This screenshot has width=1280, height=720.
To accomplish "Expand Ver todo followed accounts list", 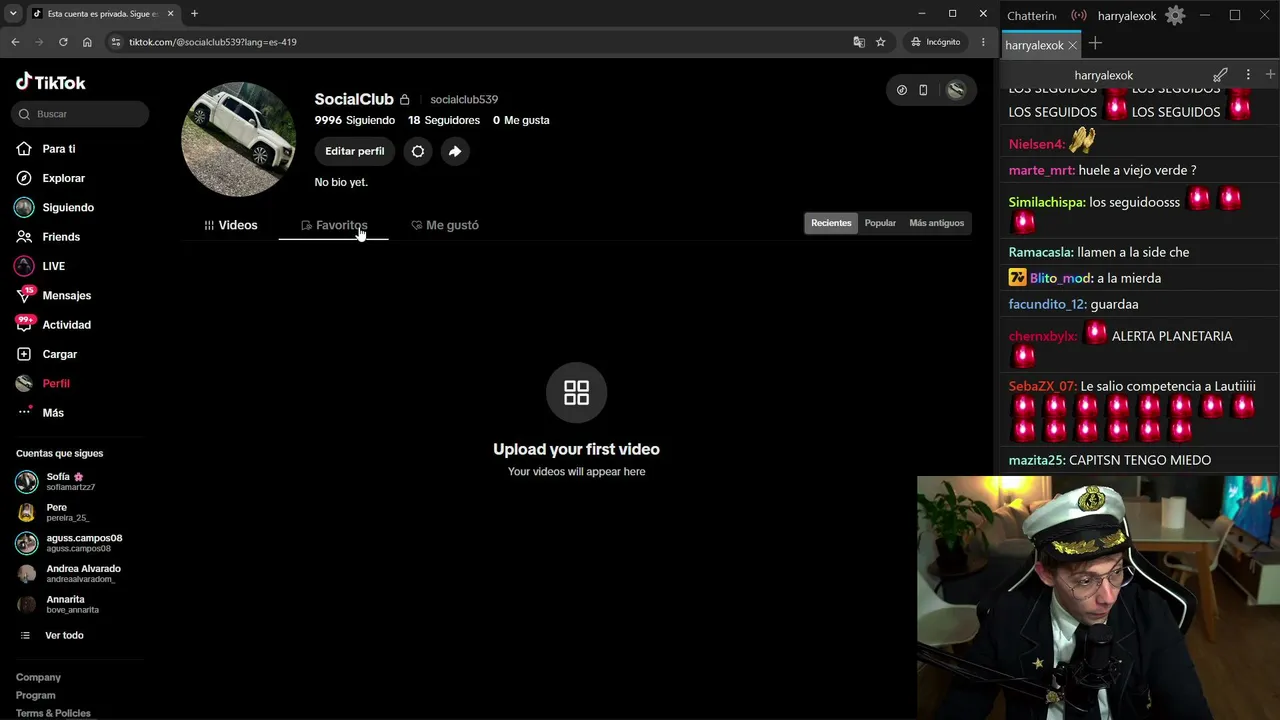I will pos(55,636).
